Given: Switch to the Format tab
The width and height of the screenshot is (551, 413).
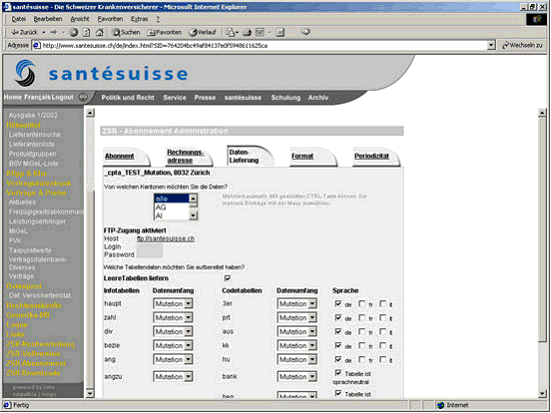Looking at the screenshot, I should pyautogui.click(x=302, y=156).
